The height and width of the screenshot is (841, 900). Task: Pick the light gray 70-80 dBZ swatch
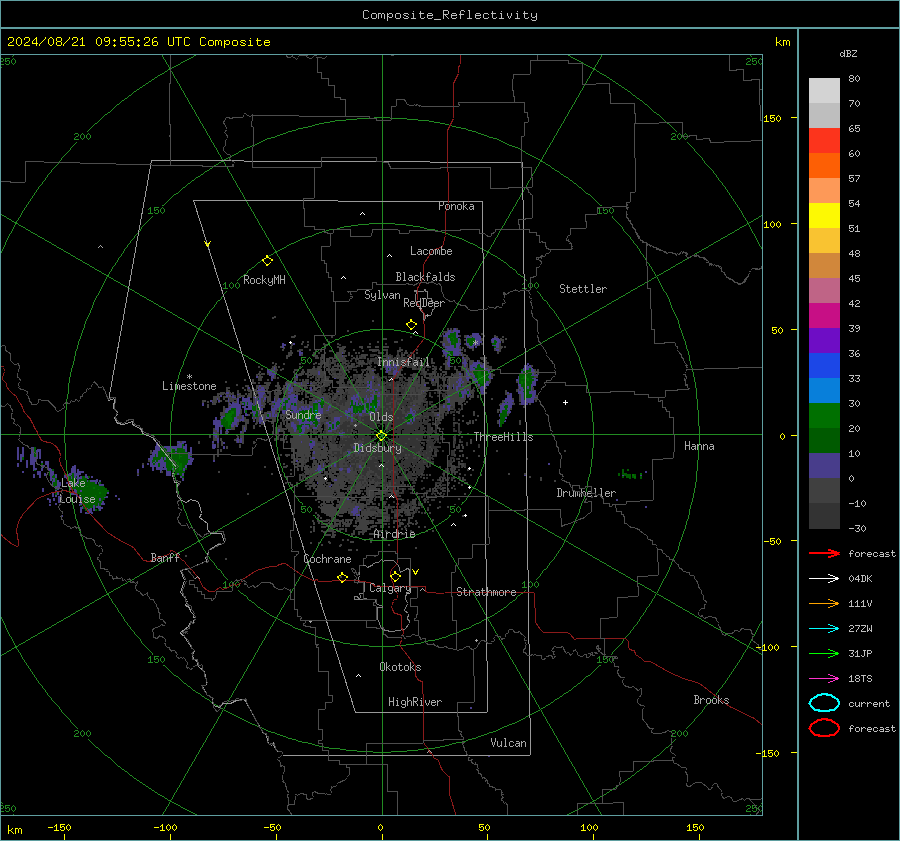[x=824, y=91]
